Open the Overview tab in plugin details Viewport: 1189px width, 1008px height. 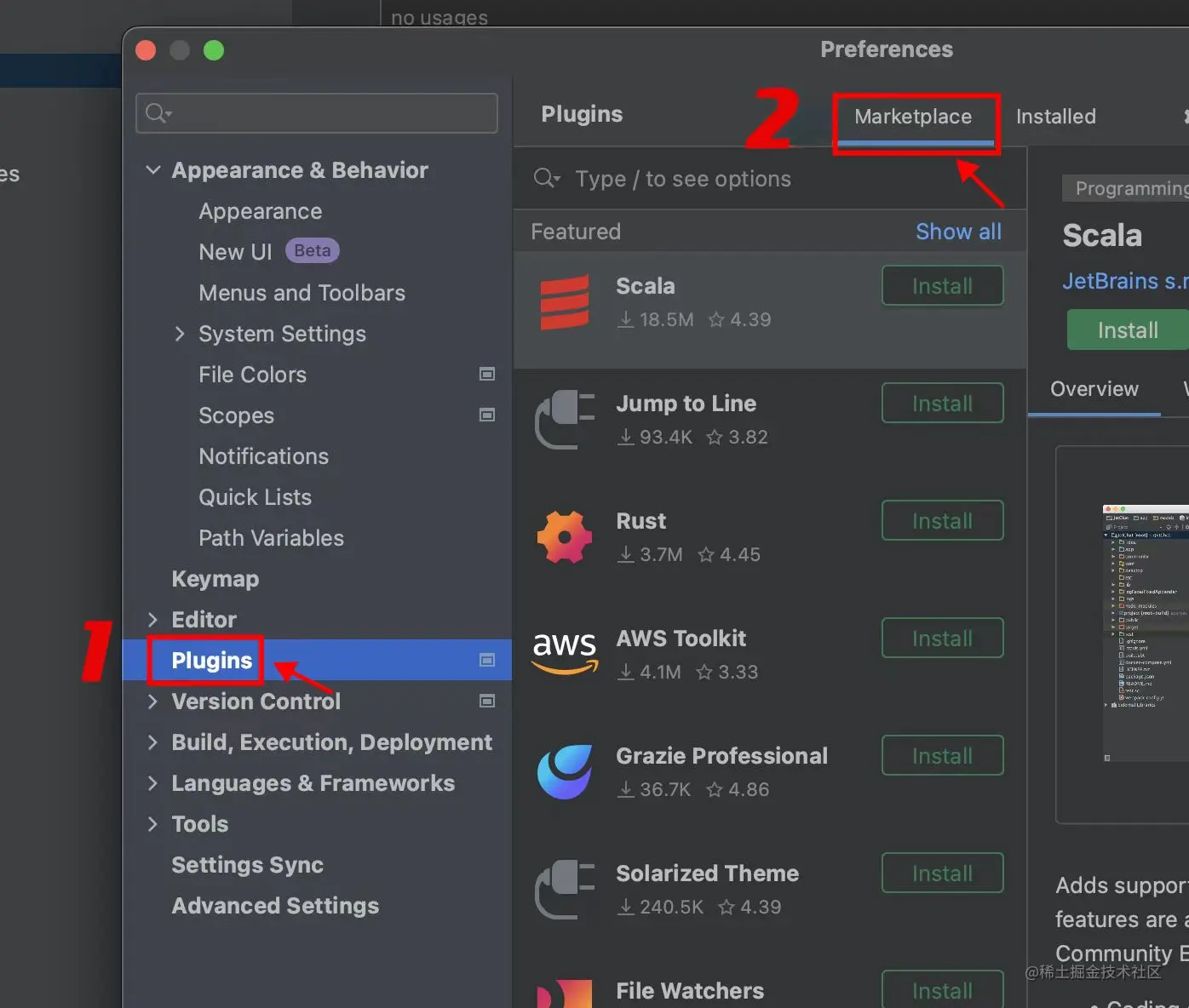tap(1094, 389)
